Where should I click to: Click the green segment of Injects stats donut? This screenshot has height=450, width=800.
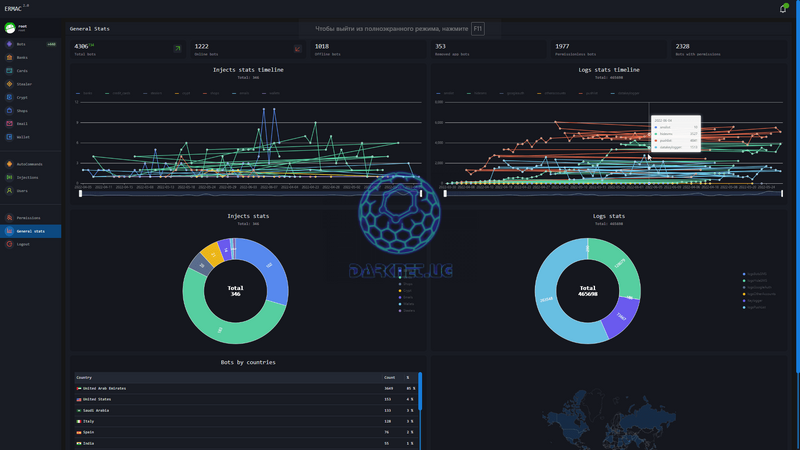[x=214, y=324]
